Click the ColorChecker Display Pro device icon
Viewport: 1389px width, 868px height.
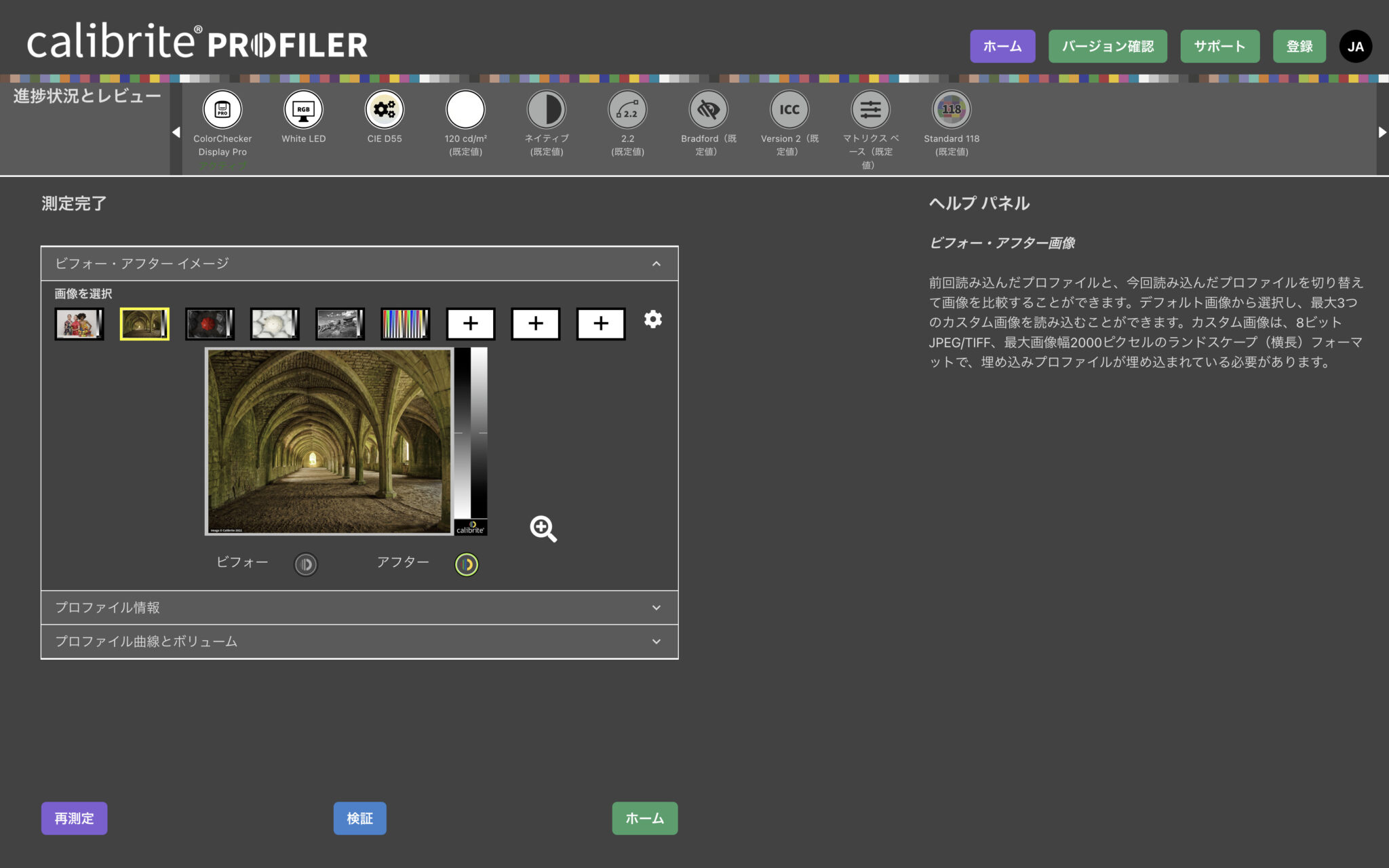[222, 110]
